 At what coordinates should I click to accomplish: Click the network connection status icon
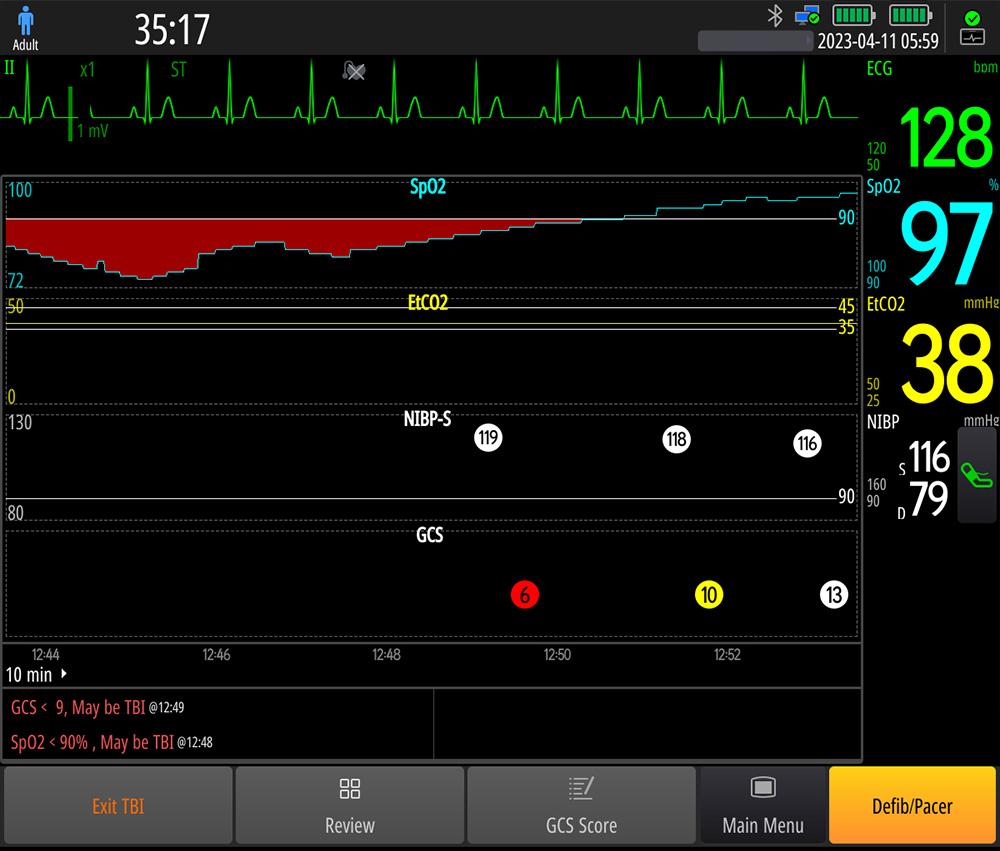point(806,16)
